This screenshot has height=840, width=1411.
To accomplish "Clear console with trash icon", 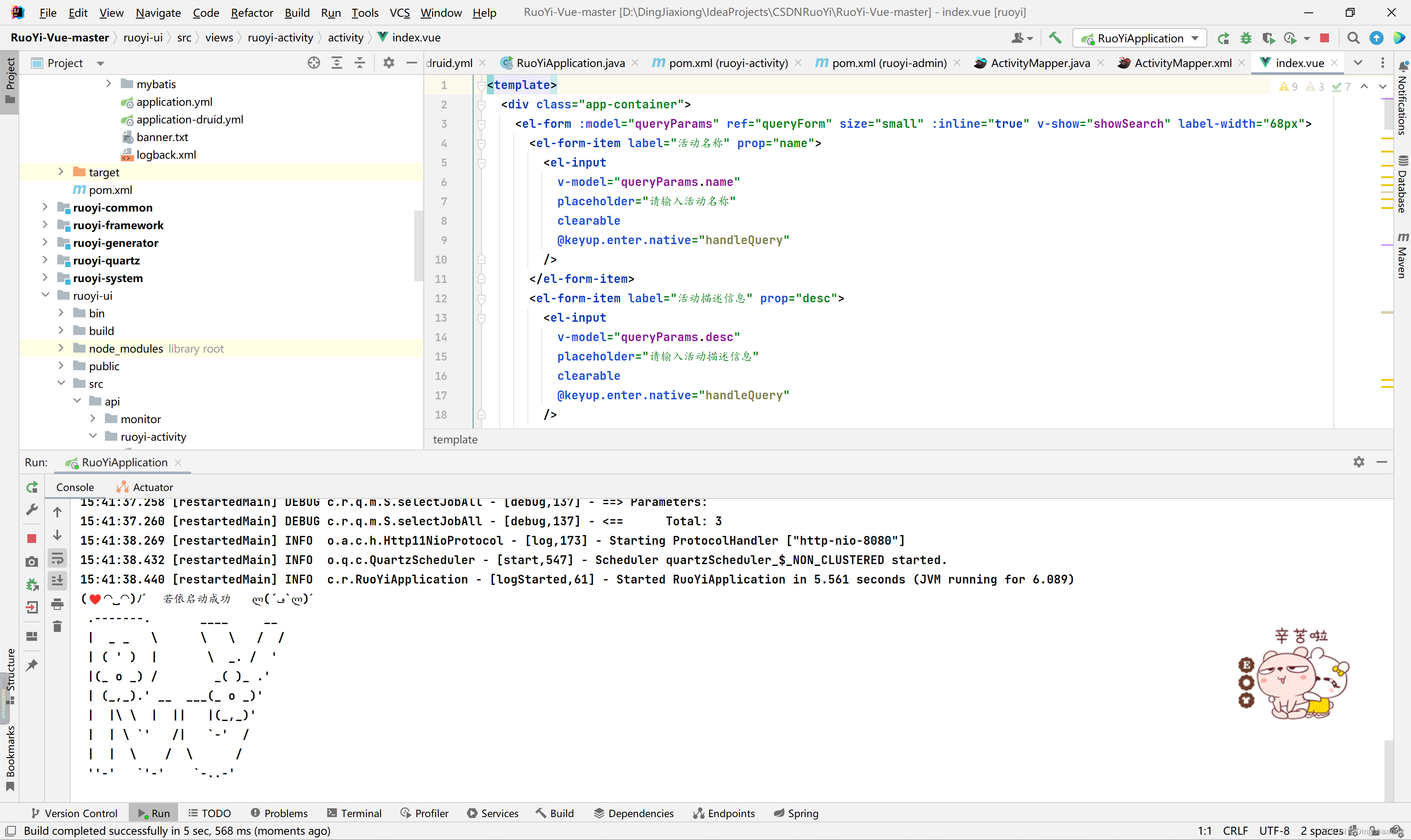I will 57,626.
